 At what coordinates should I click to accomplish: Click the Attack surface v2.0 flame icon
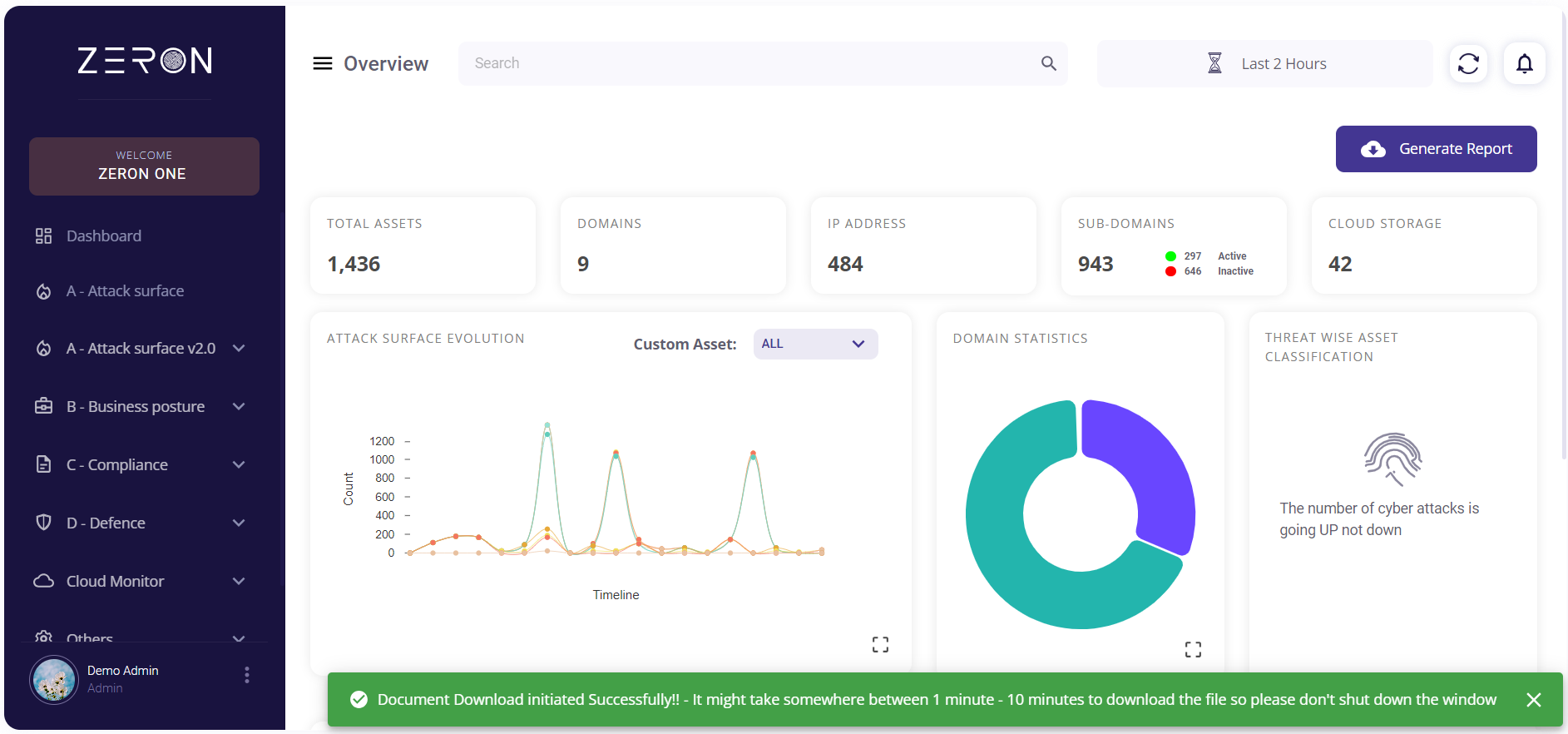[43, 348]
